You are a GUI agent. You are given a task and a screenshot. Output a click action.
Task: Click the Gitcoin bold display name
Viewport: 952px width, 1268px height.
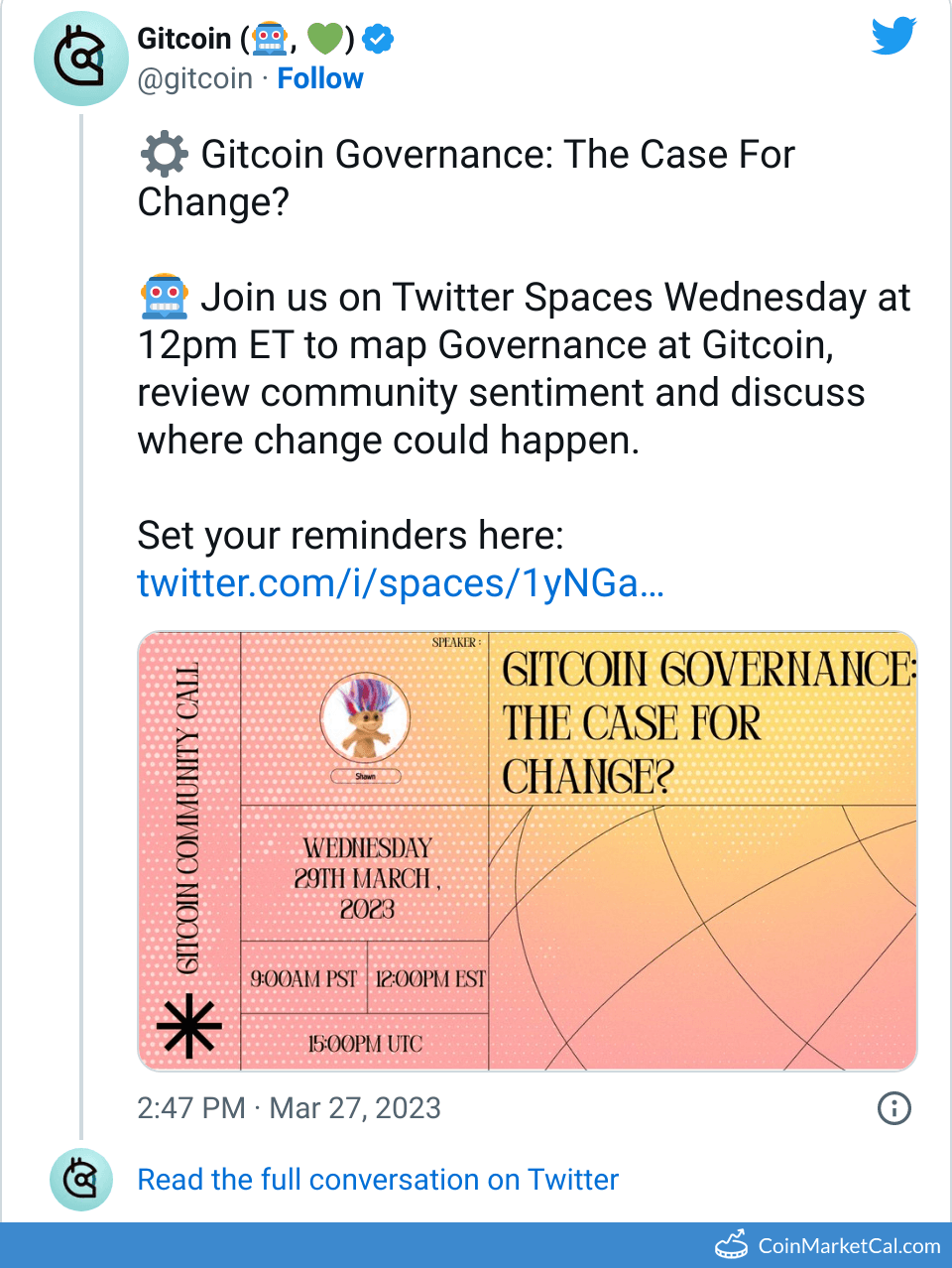(182, 39)
